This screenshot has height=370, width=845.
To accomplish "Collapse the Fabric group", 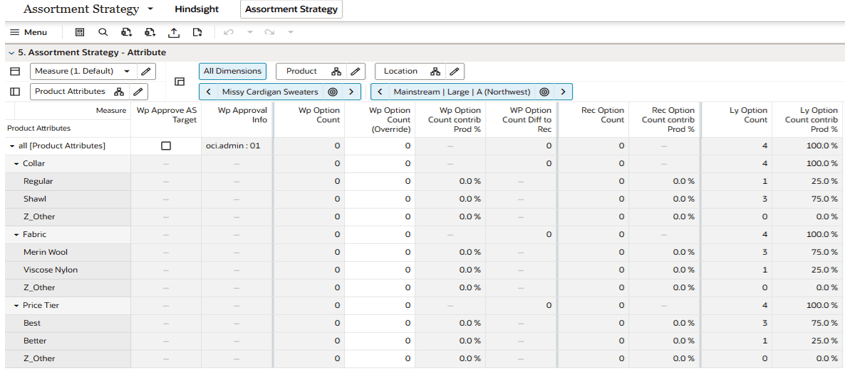I will click(17, 235).
